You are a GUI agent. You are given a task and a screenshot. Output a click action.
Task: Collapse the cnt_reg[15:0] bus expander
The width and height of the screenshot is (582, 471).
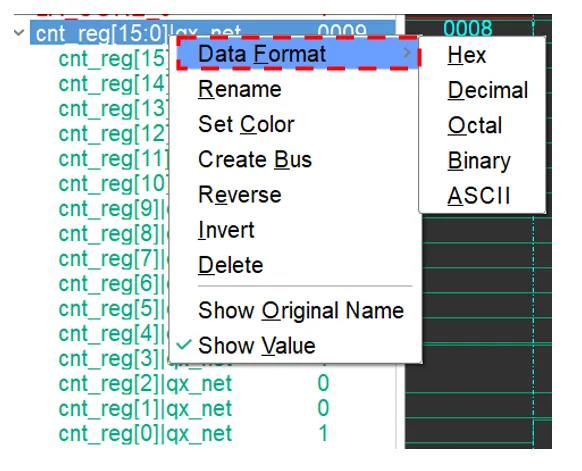click(x=19, y=33)
